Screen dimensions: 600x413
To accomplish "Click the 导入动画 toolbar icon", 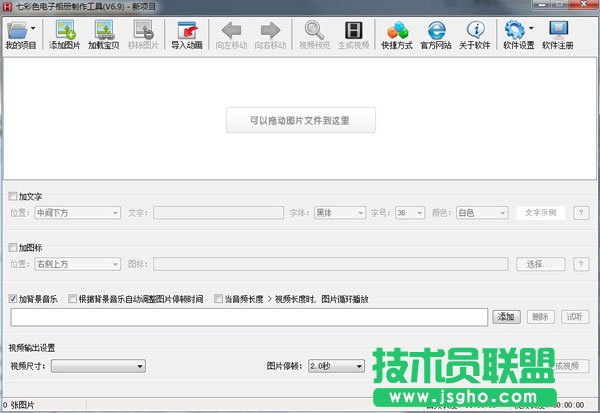I will click(x=186, y=32).
